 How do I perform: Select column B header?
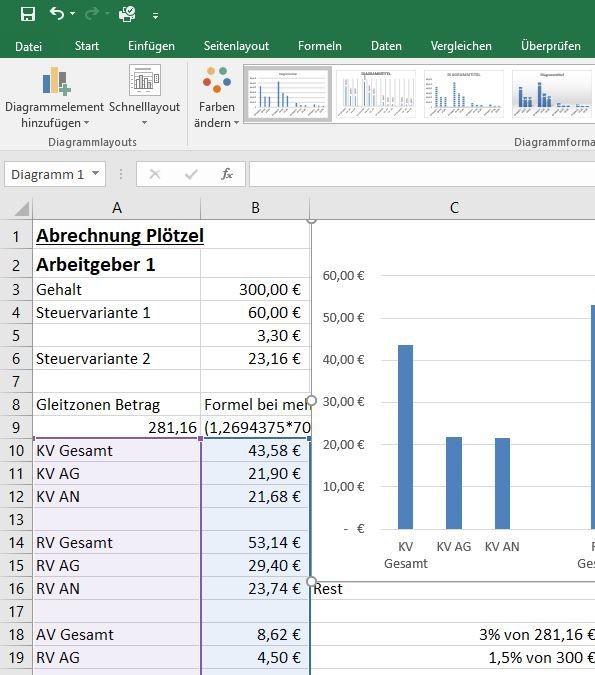255,208
